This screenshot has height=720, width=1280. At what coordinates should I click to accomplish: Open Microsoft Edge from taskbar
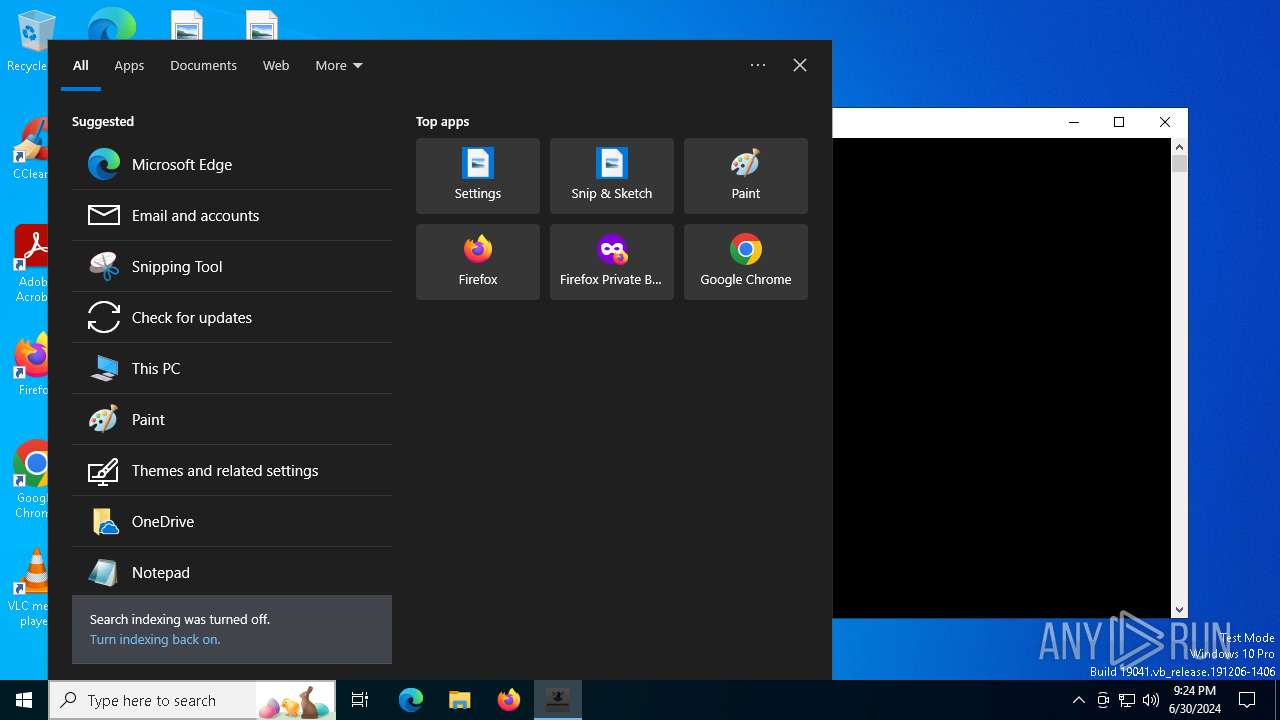pyautogui.click(x=411, y=701)
